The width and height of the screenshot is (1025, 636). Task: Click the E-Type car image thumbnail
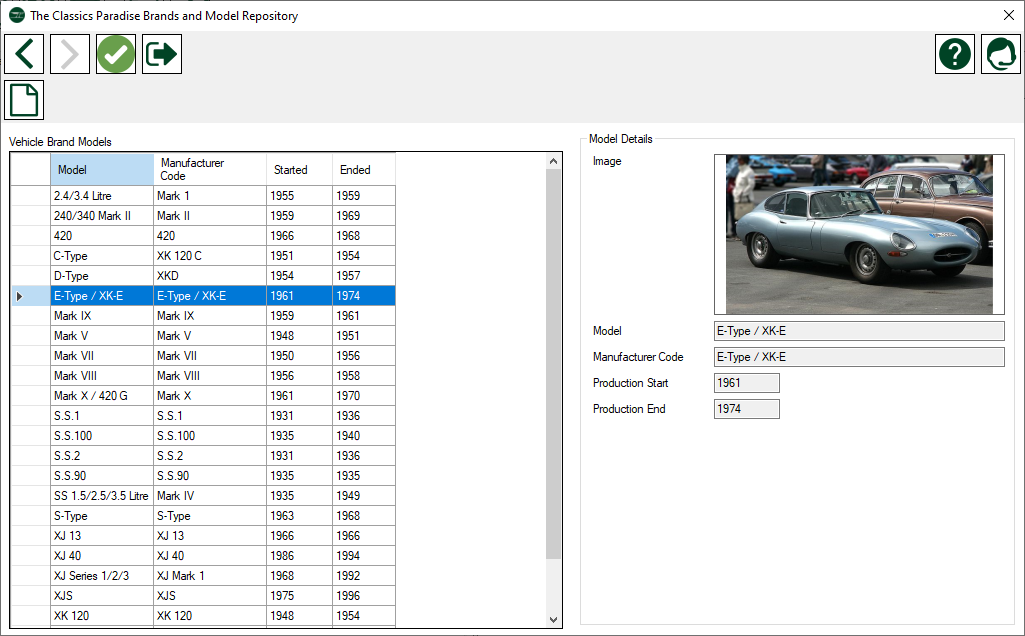tap(859, 234)
